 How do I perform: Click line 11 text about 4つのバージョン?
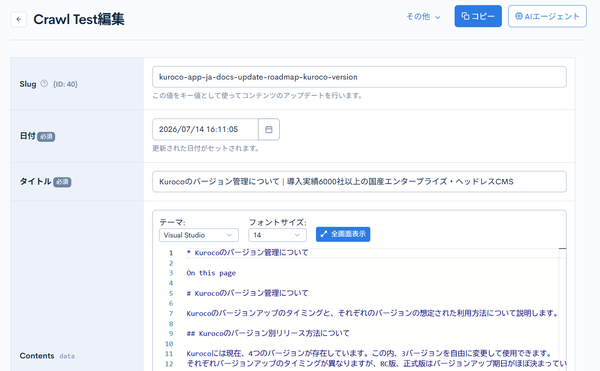[x=369, y=353]
